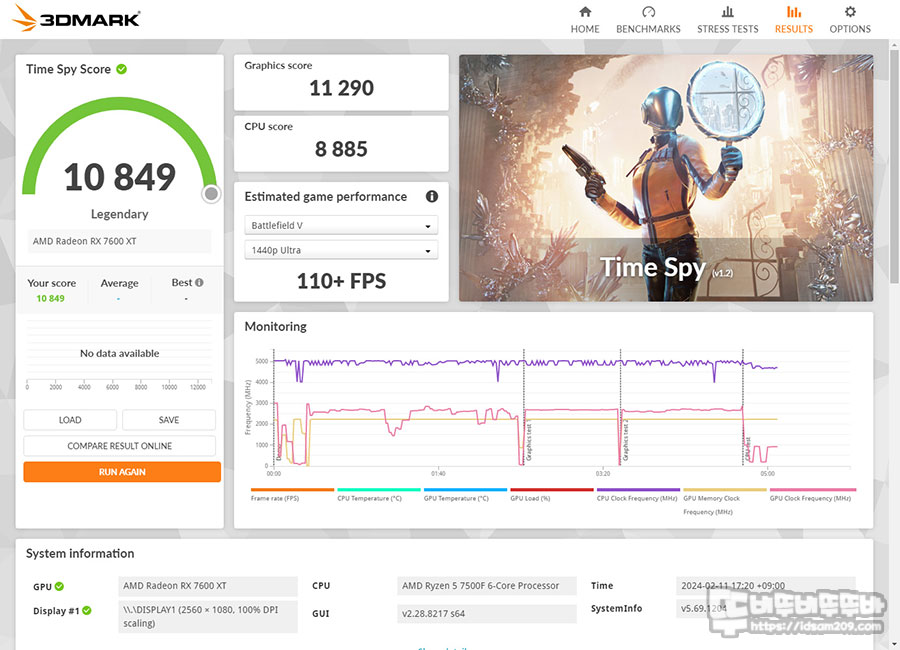
Task: Click the large 10 849 score
Action: [119, 177]
